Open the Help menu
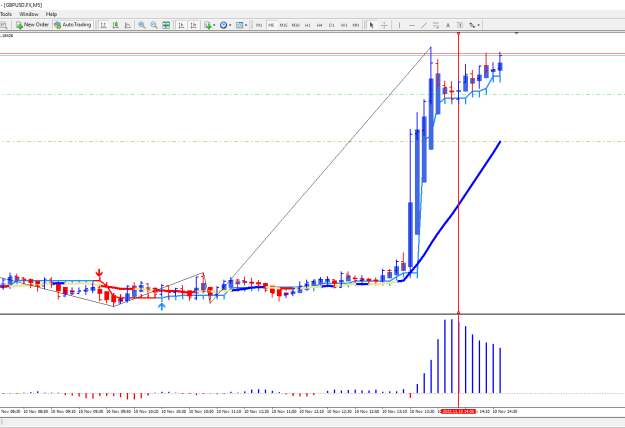Image resolution: width=625 pixels, height=428 pixels. pyautogui.click(x=51, y=14)
